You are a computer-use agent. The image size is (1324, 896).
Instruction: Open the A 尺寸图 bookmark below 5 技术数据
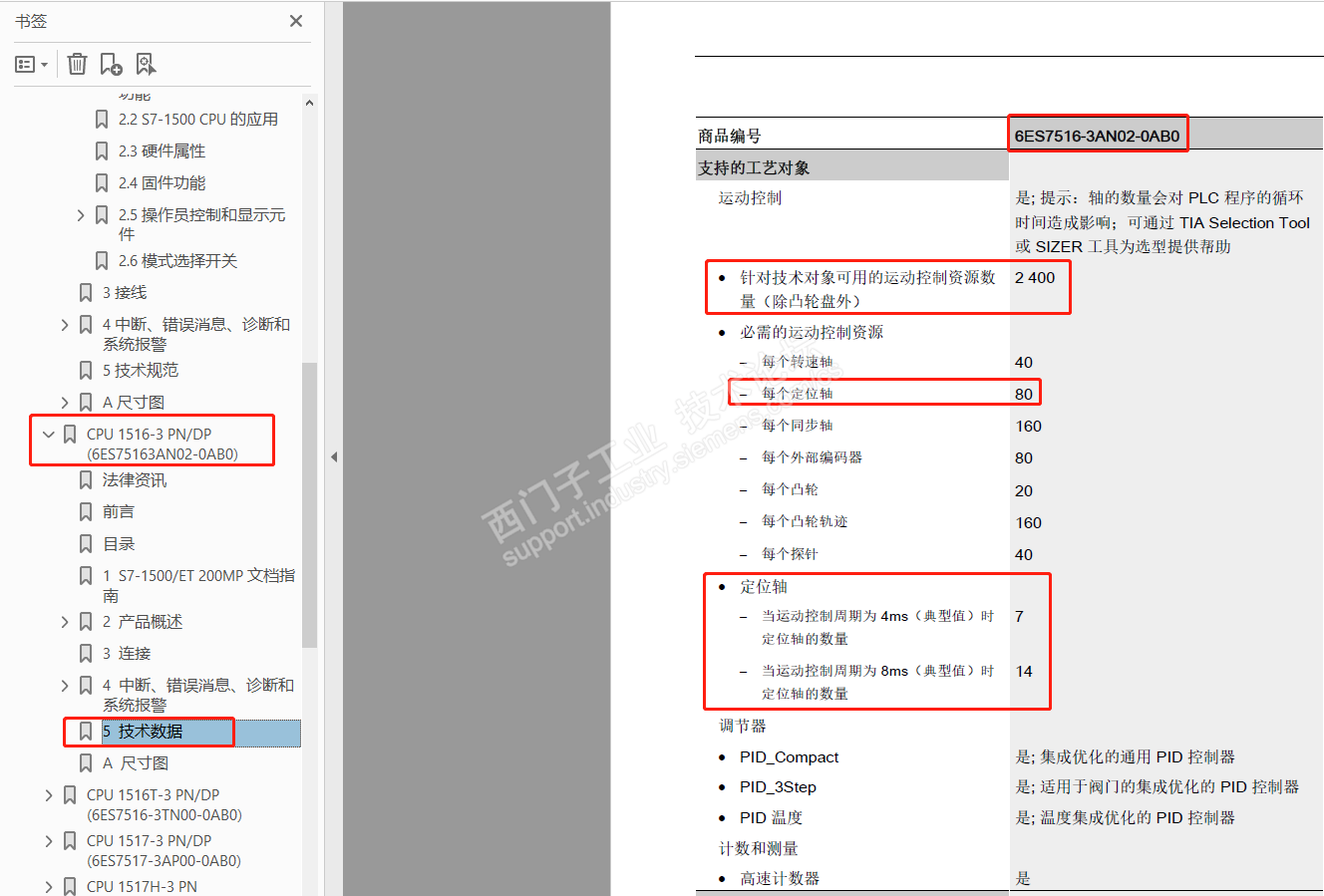click(x=136, y=763)
